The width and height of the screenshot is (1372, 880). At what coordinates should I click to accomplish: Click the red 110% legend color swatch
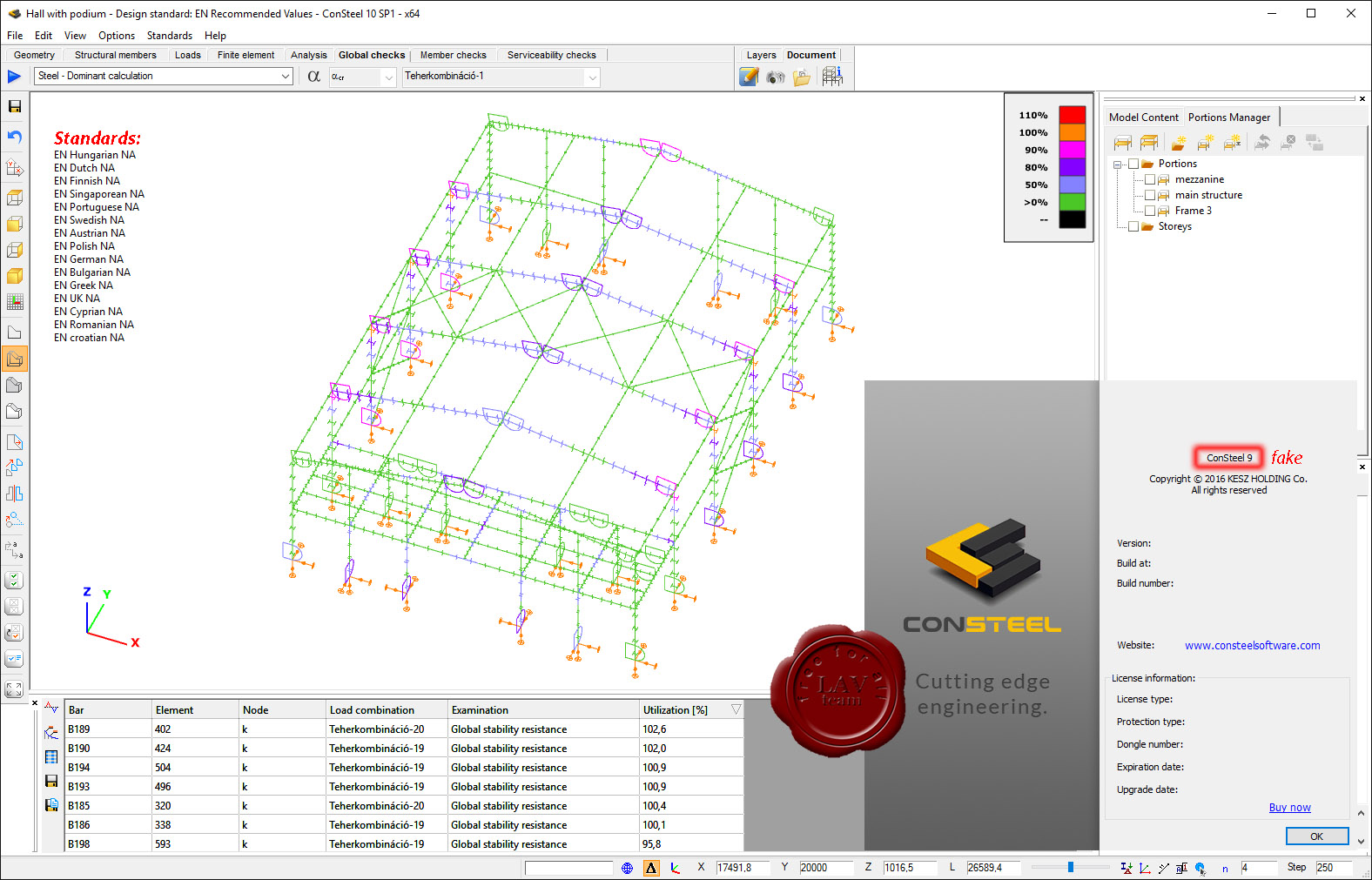[1072, 115]
